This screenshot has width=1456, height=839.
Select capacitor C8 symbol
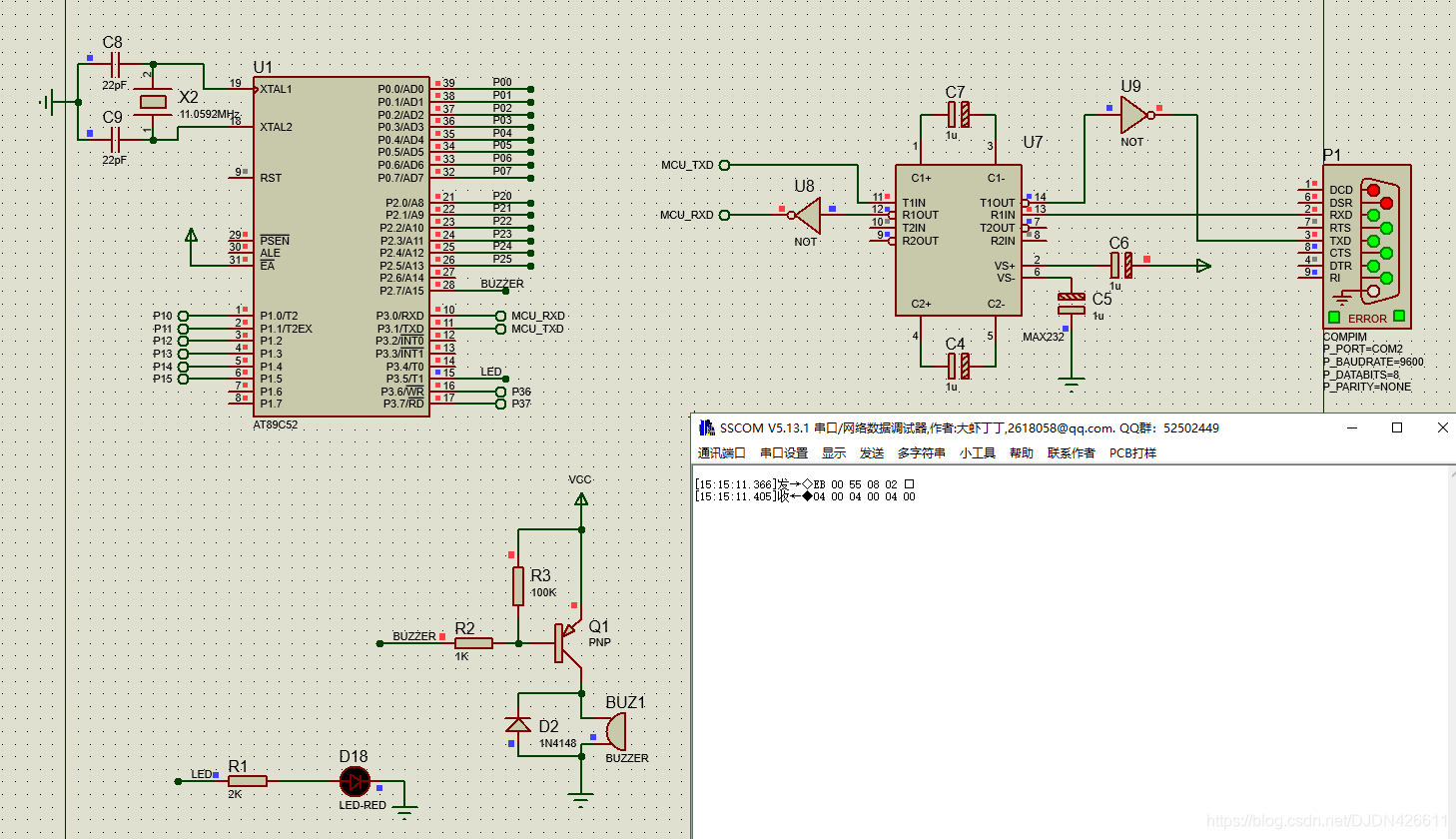115,66
